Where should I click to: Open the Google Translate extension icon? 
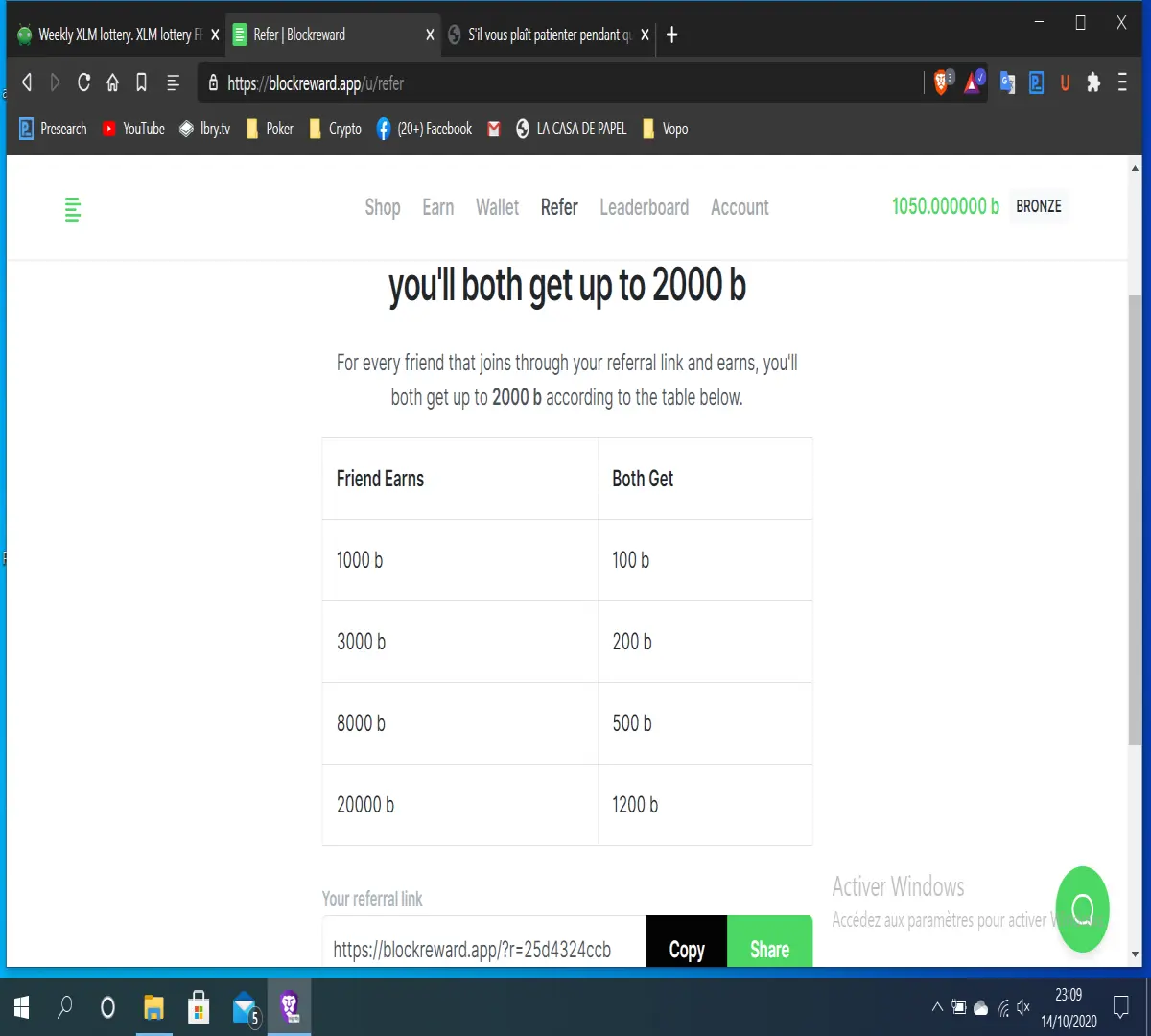(1007, 83)
